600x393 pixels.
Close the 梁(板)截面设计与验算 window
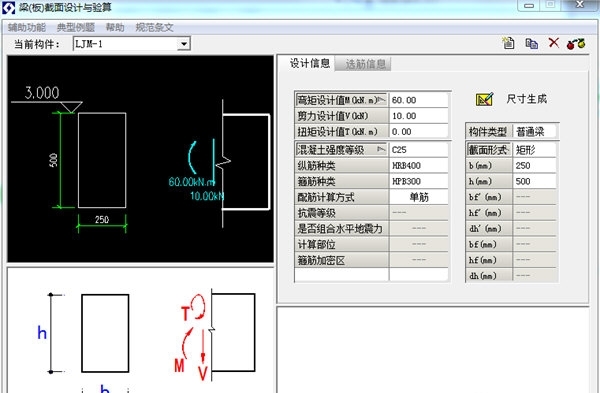click(x=580, y=5)
